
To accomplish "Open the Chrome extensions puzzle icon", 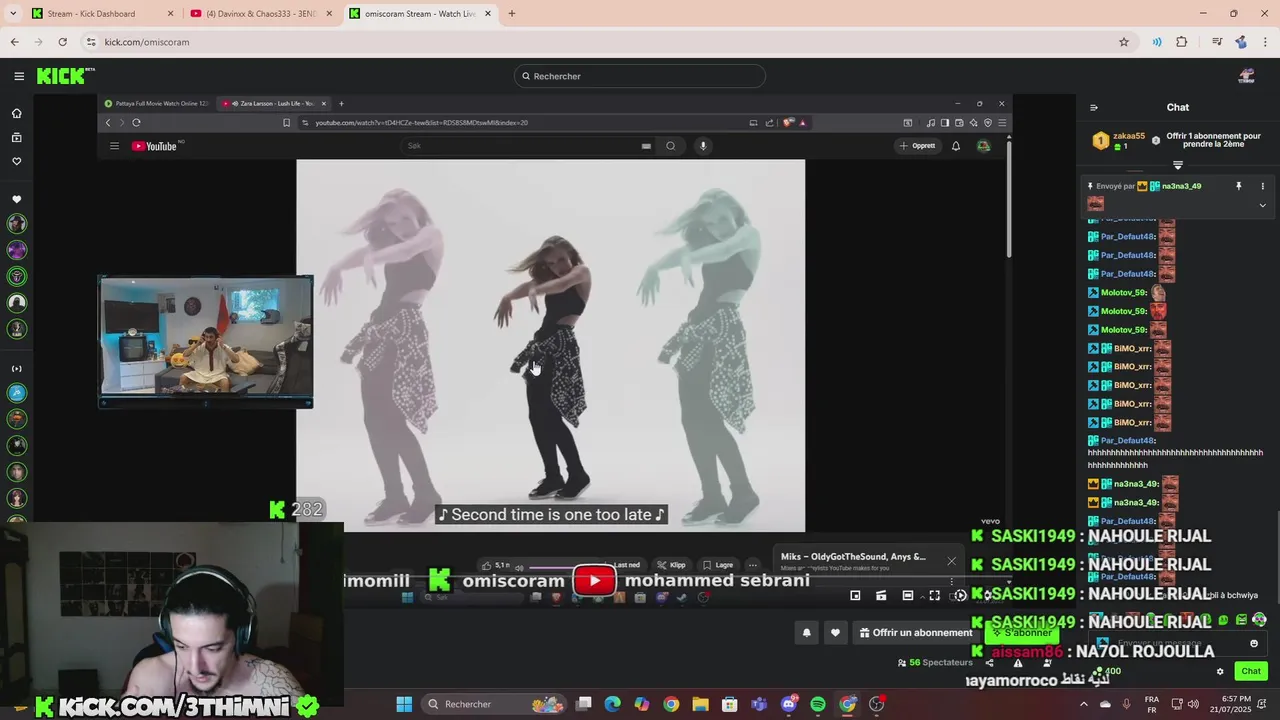I will tap(1182, 42).
